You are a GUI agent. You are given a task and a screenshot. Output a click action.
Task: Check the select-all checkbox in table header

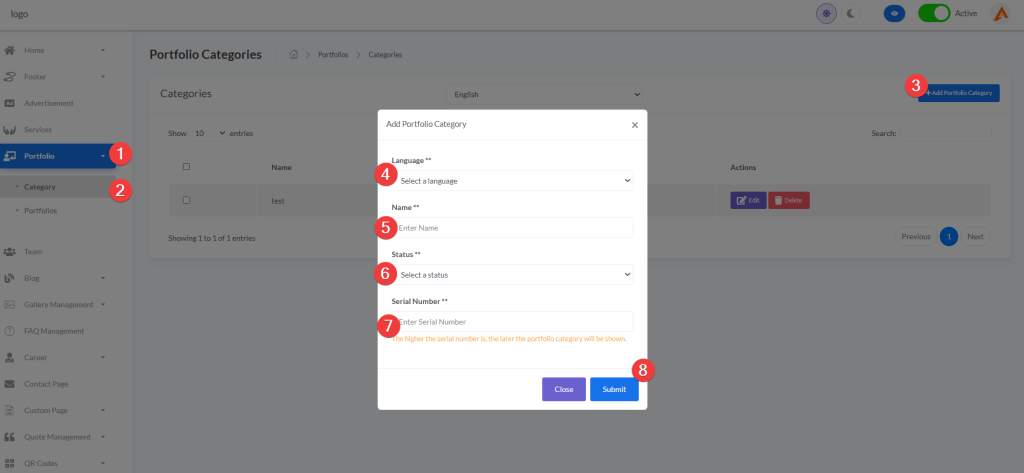186,167
